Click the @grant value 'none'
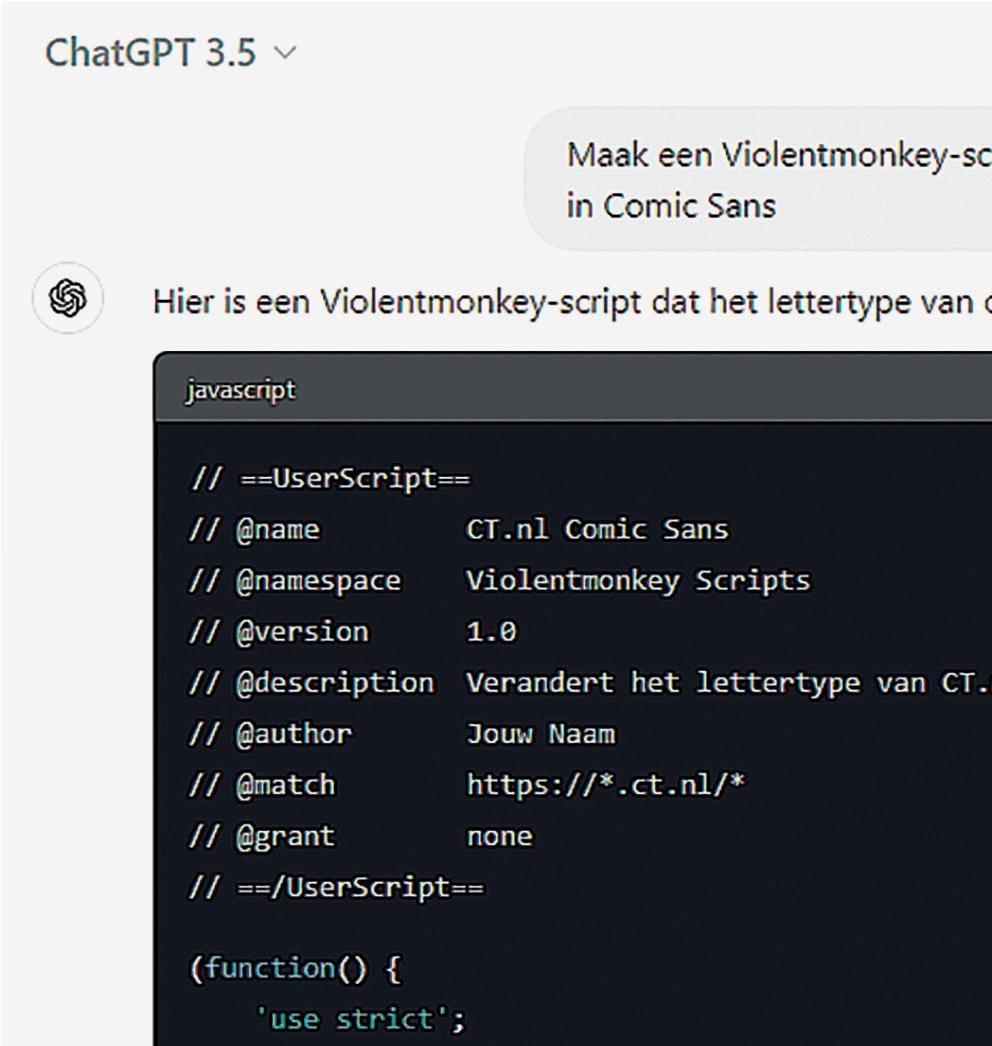 coord(499,836)
